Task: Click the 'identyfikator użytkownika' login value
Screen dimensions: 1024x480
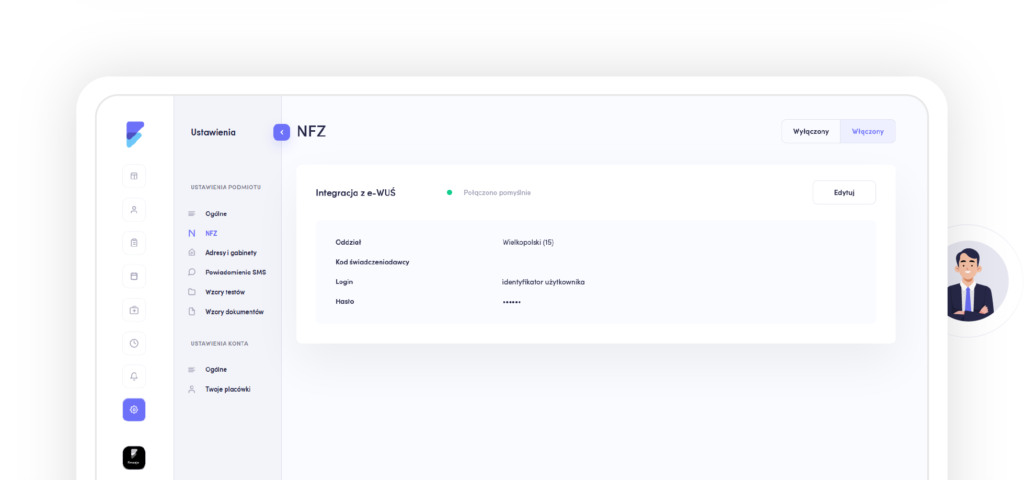Action: (543, 282)
